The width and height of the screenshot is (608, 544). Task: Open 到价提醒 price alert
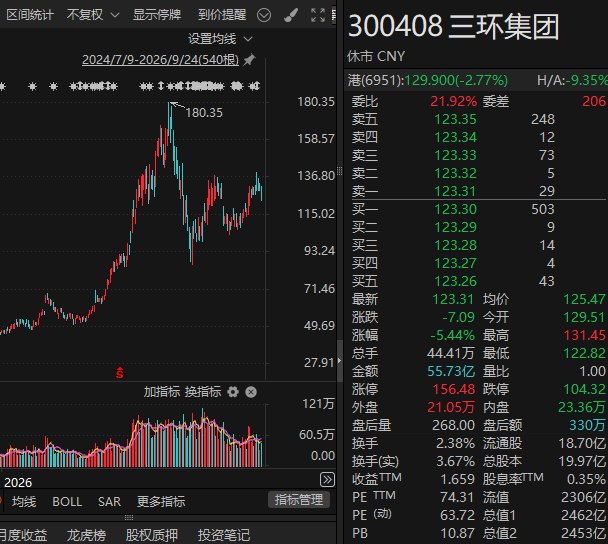tap(222, 15)
